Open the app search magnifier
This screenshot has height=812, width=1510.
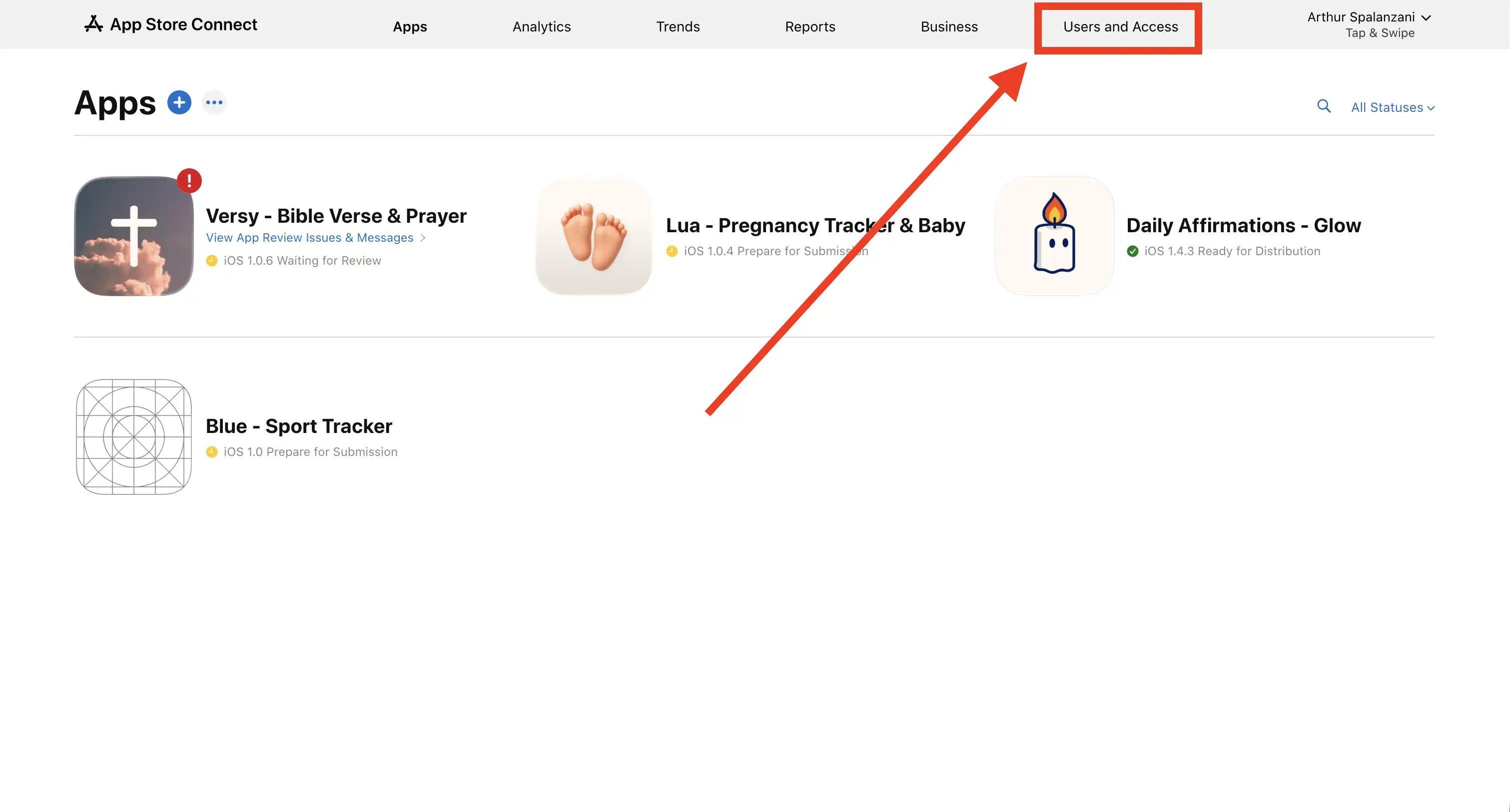[x=1324, y=106]
